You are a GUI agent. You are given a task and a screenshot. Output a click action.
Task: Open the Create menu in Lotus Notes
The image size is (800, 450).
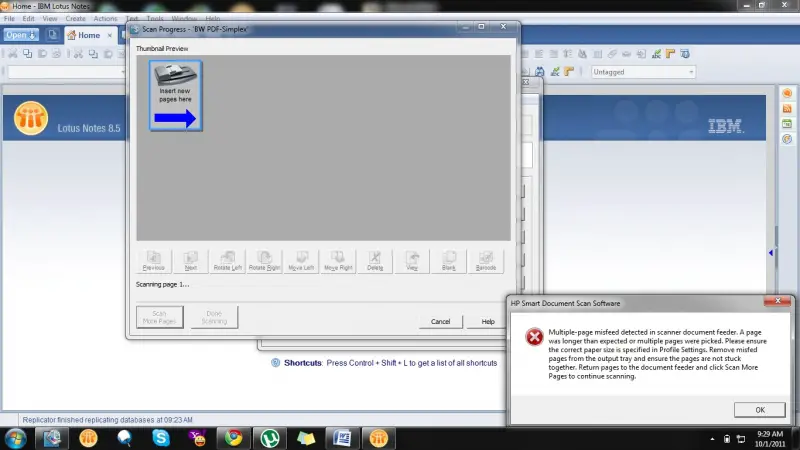pos(76,18)
